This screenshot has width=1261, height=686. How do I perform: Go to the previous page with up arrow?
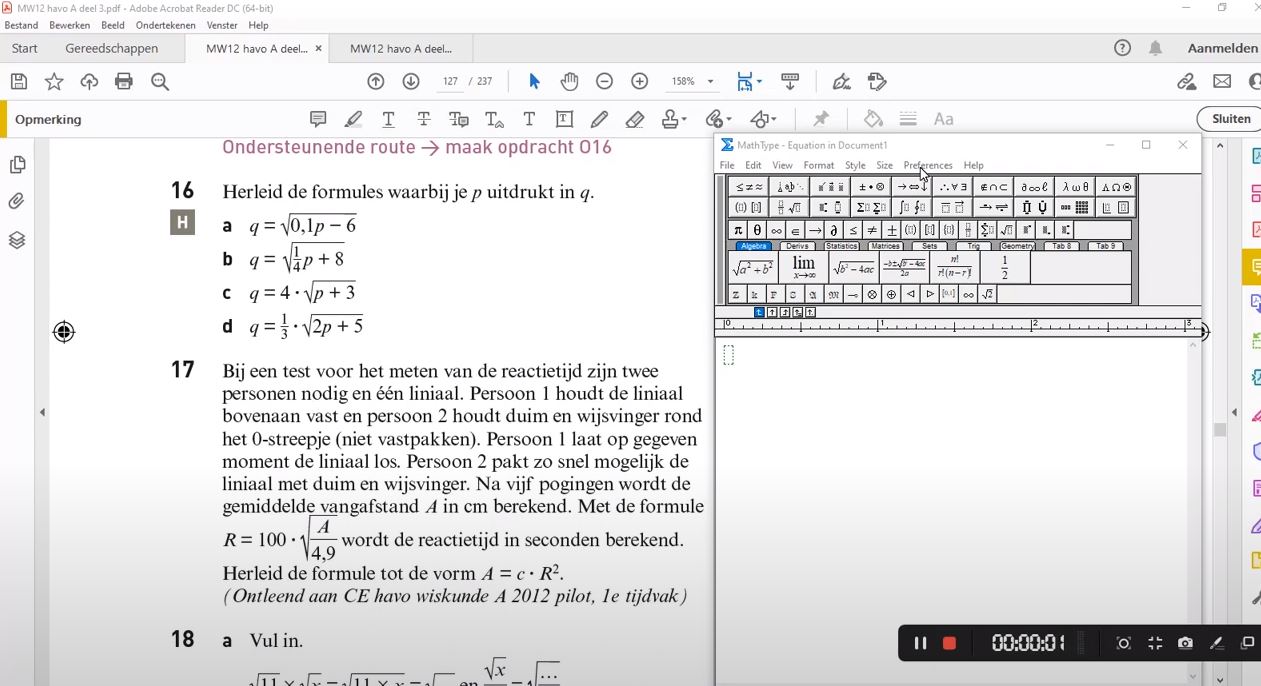[376, 82]
